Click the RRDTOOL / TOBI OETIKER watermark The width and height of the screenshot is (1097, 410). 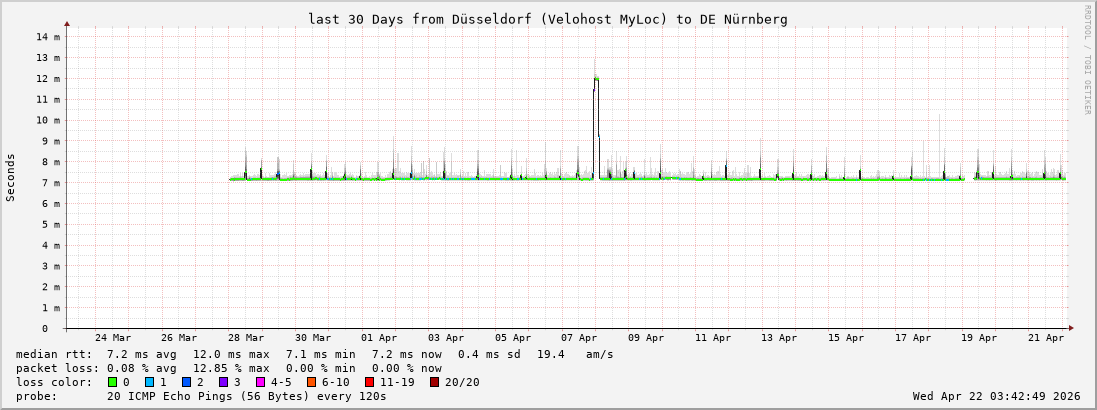pyautogui.click(x=1087, y=60)
